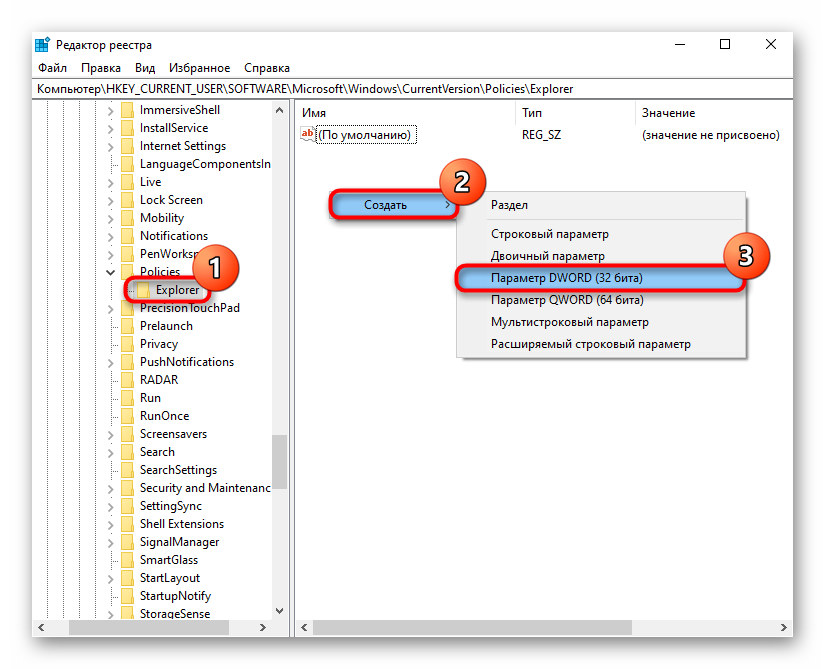Image resolution: width=825 pixels, height=669 pixels.
Task: Click the RunOnce folder icon
Action: [x=127, y=416]
